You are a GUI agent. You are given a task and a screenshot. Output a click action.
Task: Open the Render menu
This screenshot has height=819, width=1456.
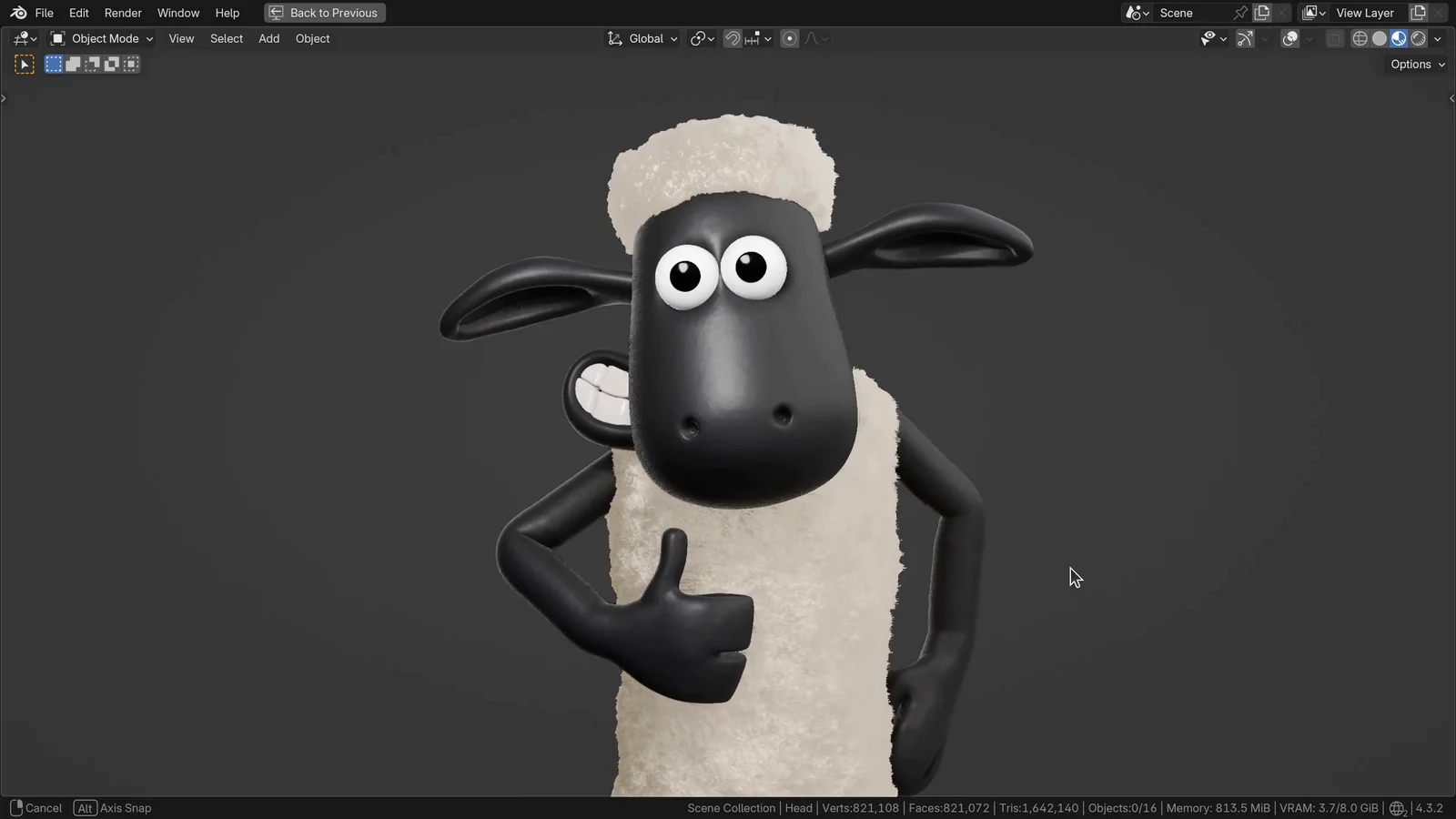click(x=123, y=13)
